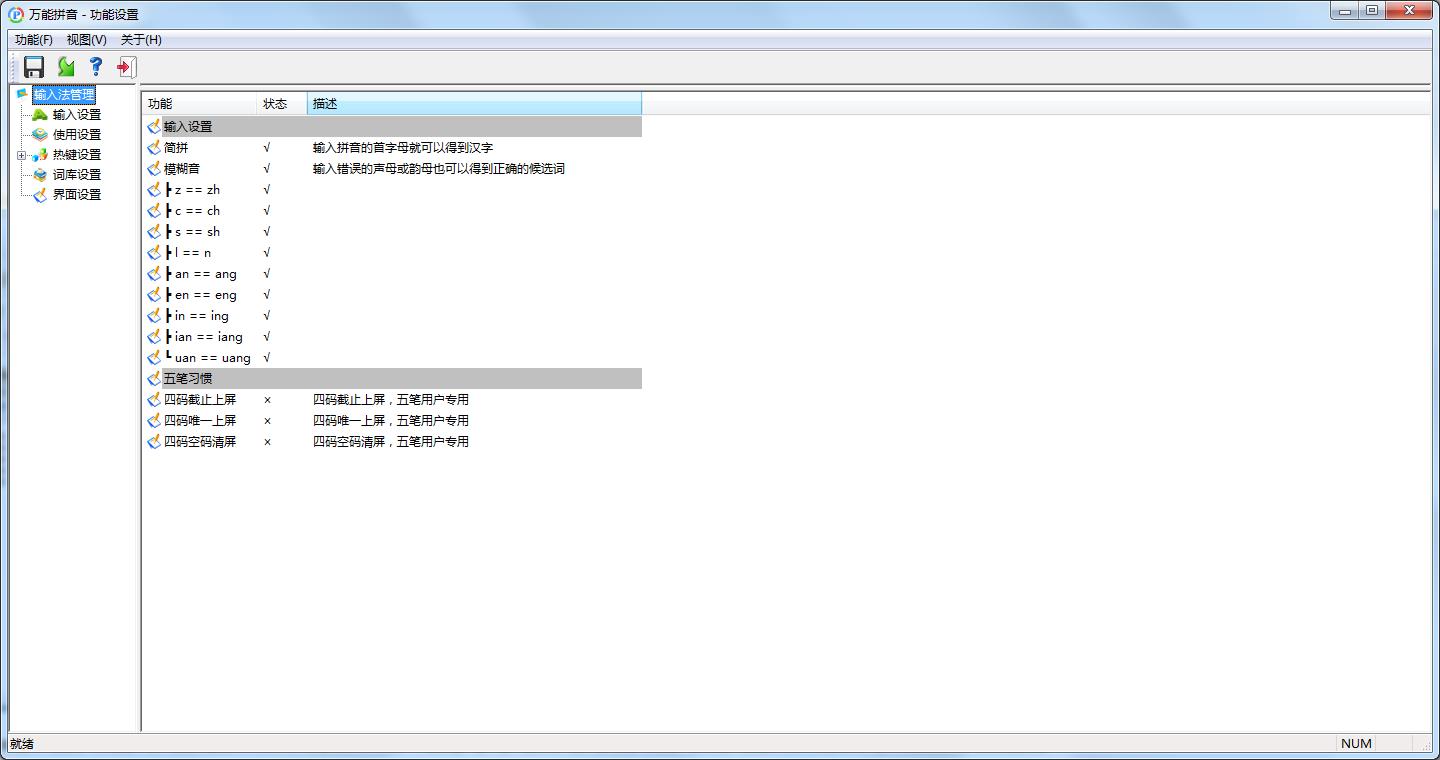Click the pencil icon on in == ing row
The width and height of the screenshot is (1440, 760).
[154, 315]
